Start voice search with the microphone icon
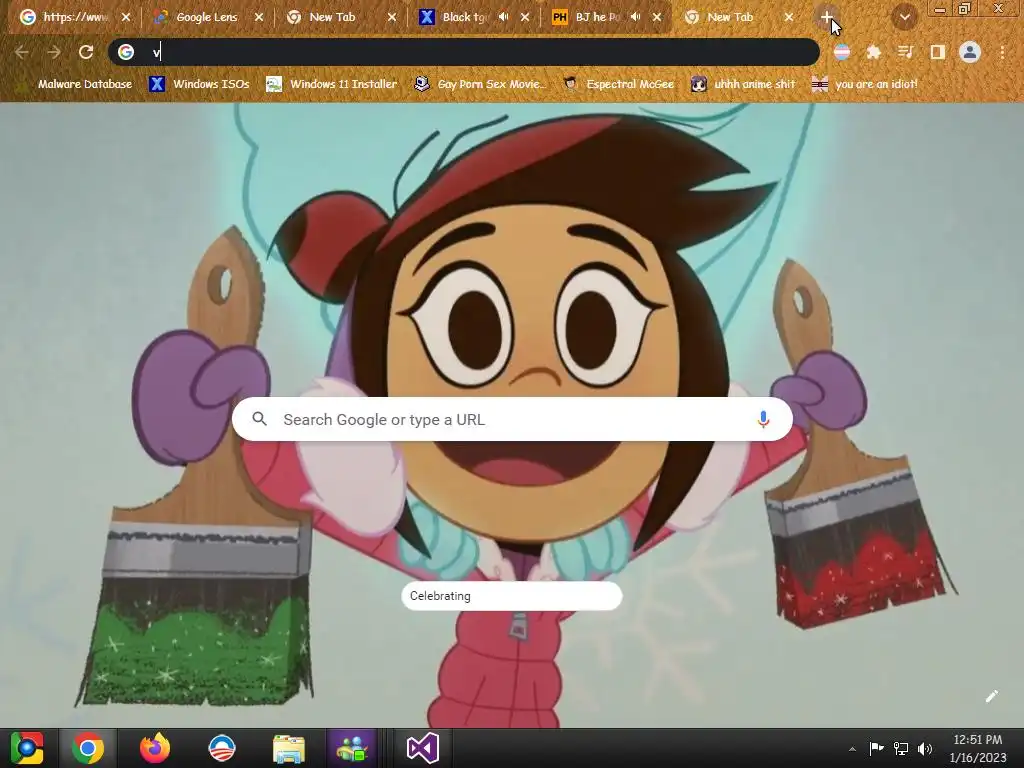The width and height of the screenshot is (1024, 768). point(763,419)
